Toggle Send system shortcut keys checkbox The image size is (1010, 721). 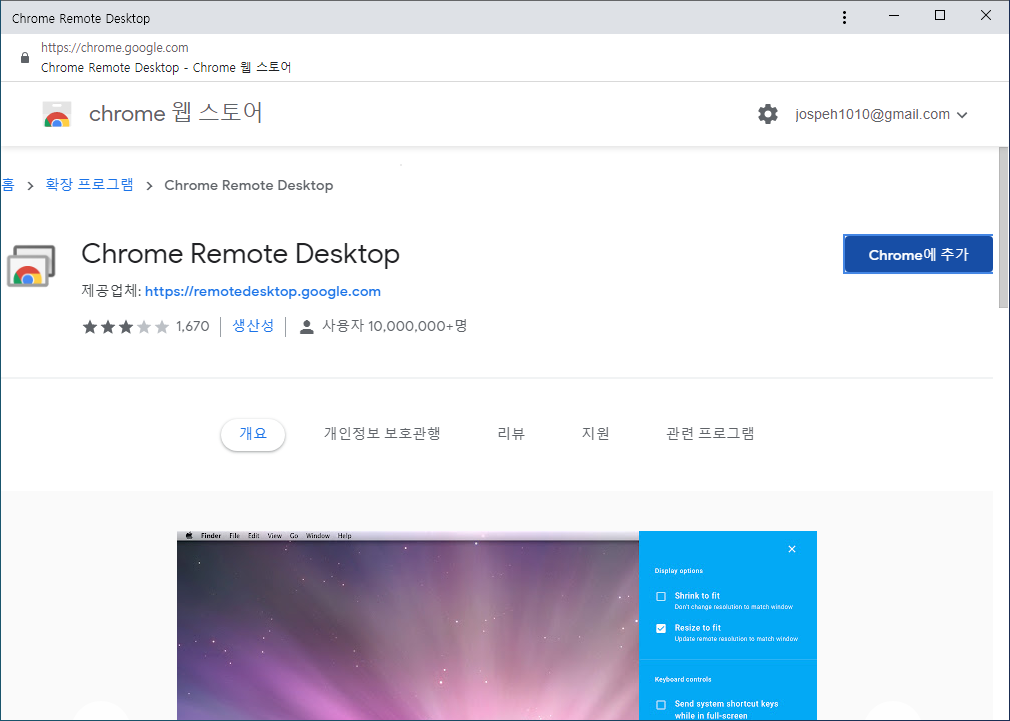pos(661,705)
